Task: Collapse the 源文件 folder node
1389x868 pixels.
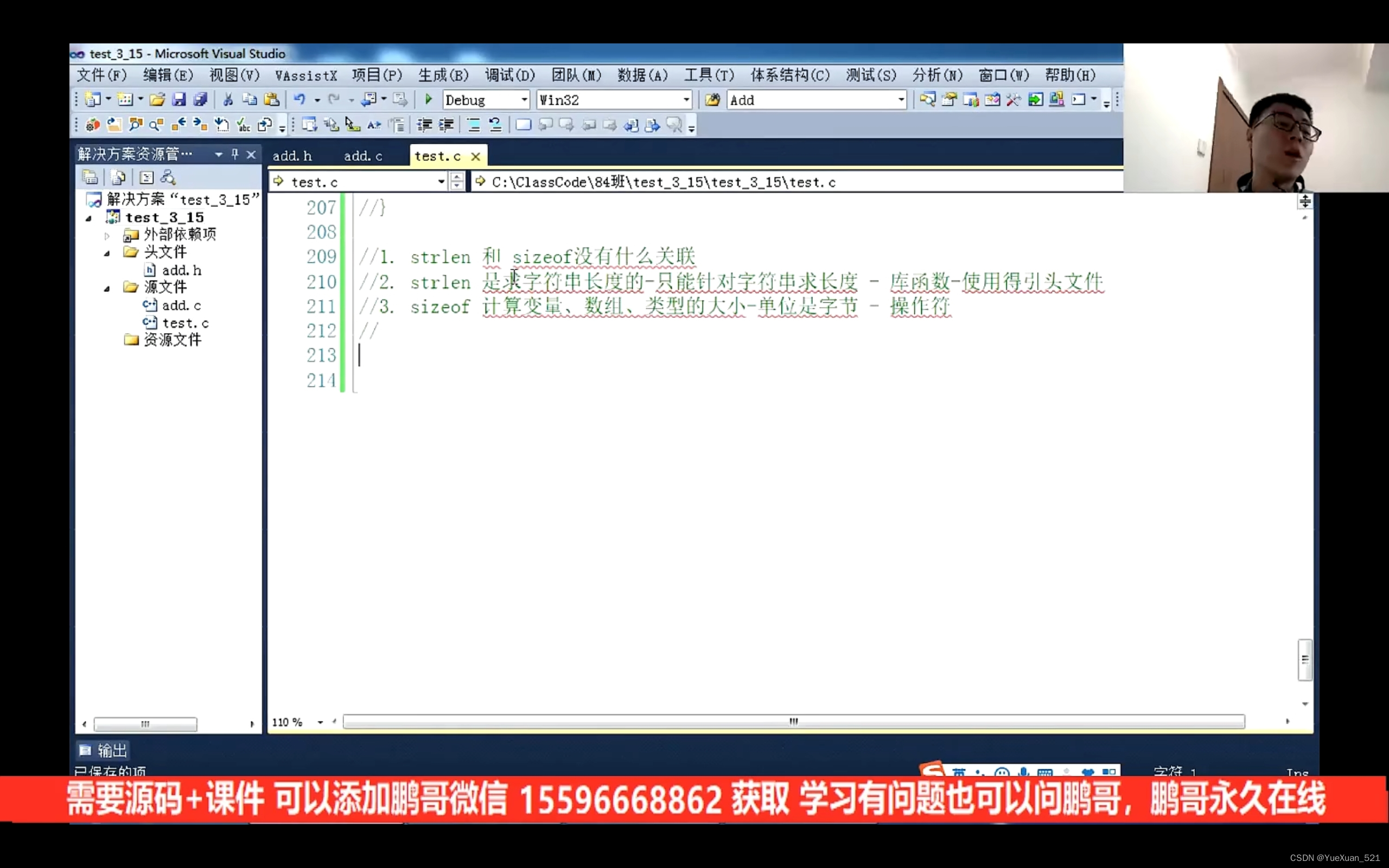Action: click(107, 288)
